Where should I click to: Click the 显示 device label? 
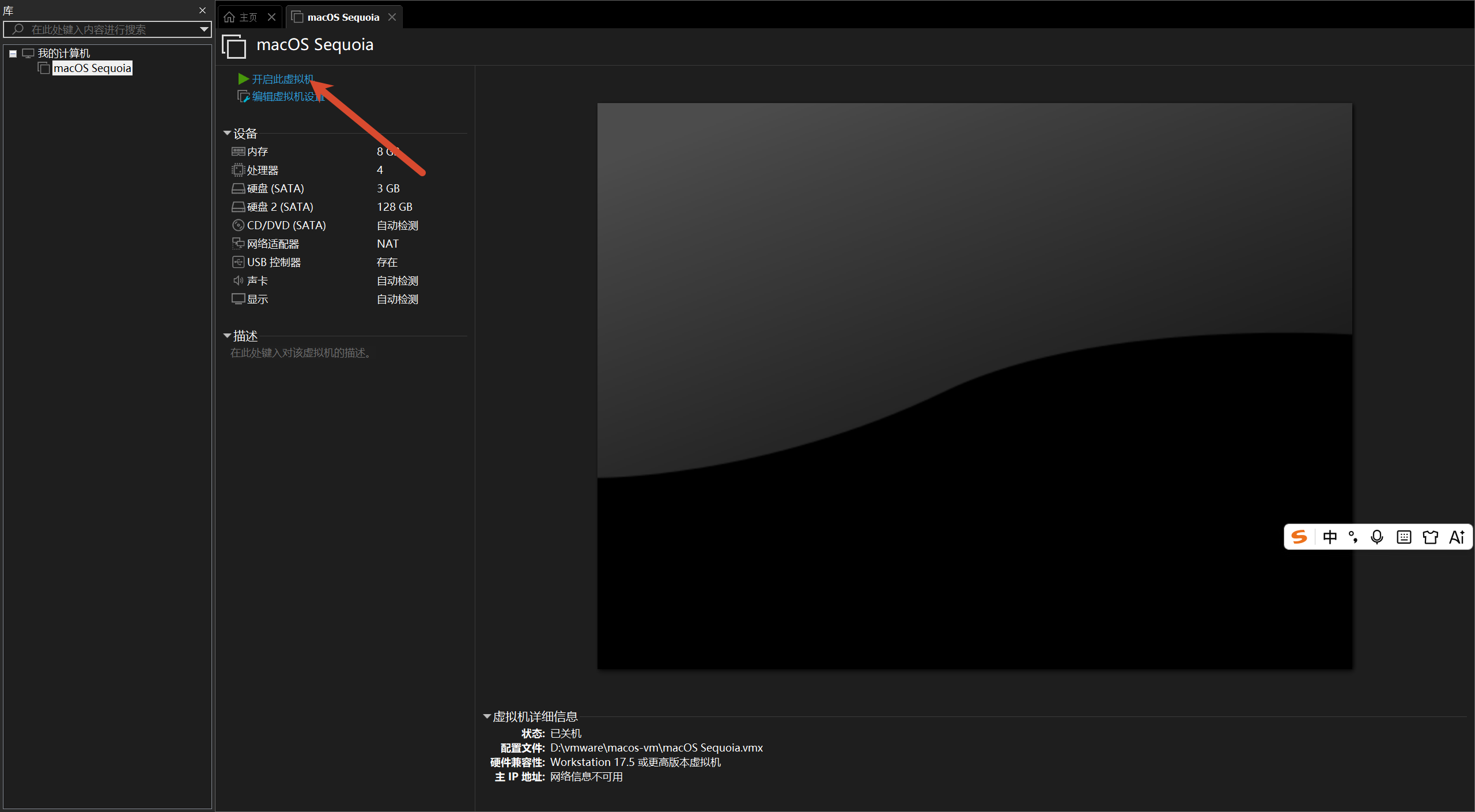click(258, 299)
